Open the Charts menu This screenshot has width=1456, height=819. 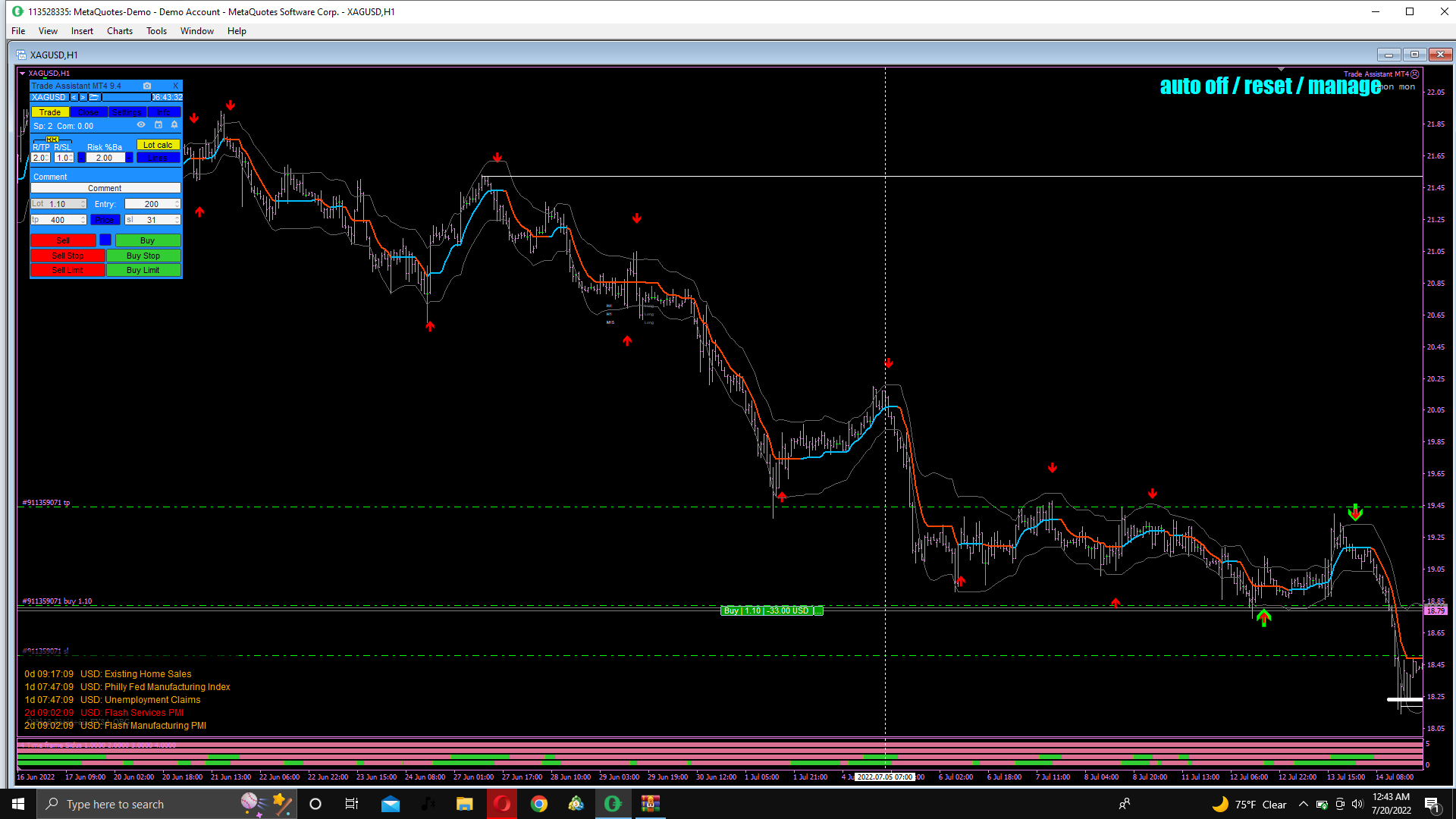(119, 31)
